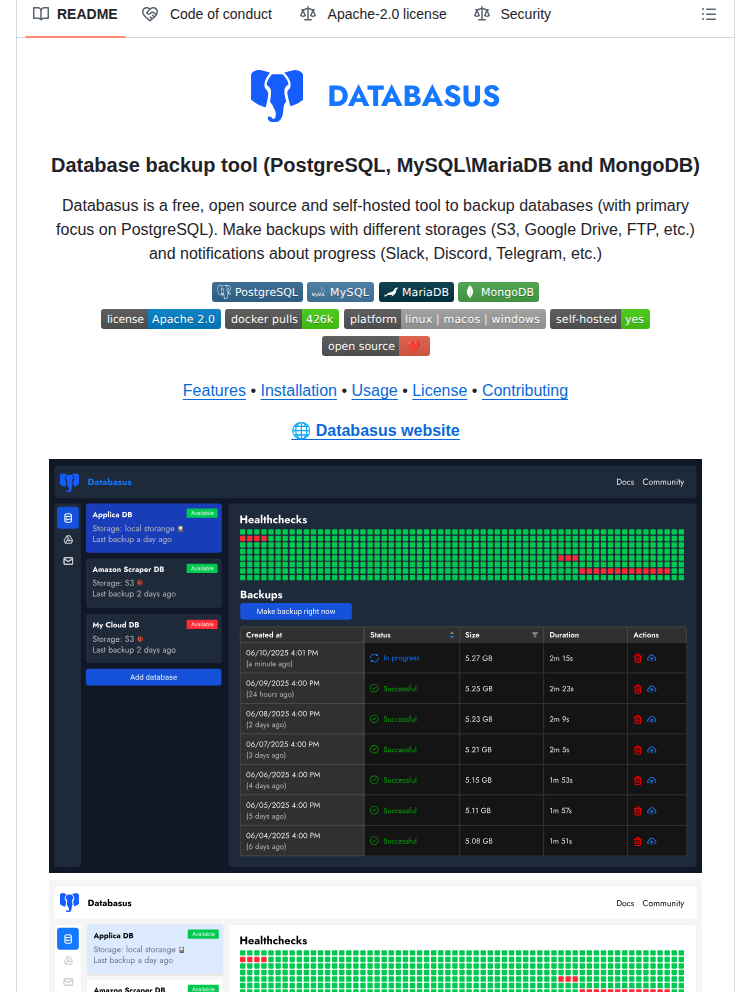751x992 pixels.
Task: Select storages sidebar icon in dark screenshot
Action: click(68, 540)
